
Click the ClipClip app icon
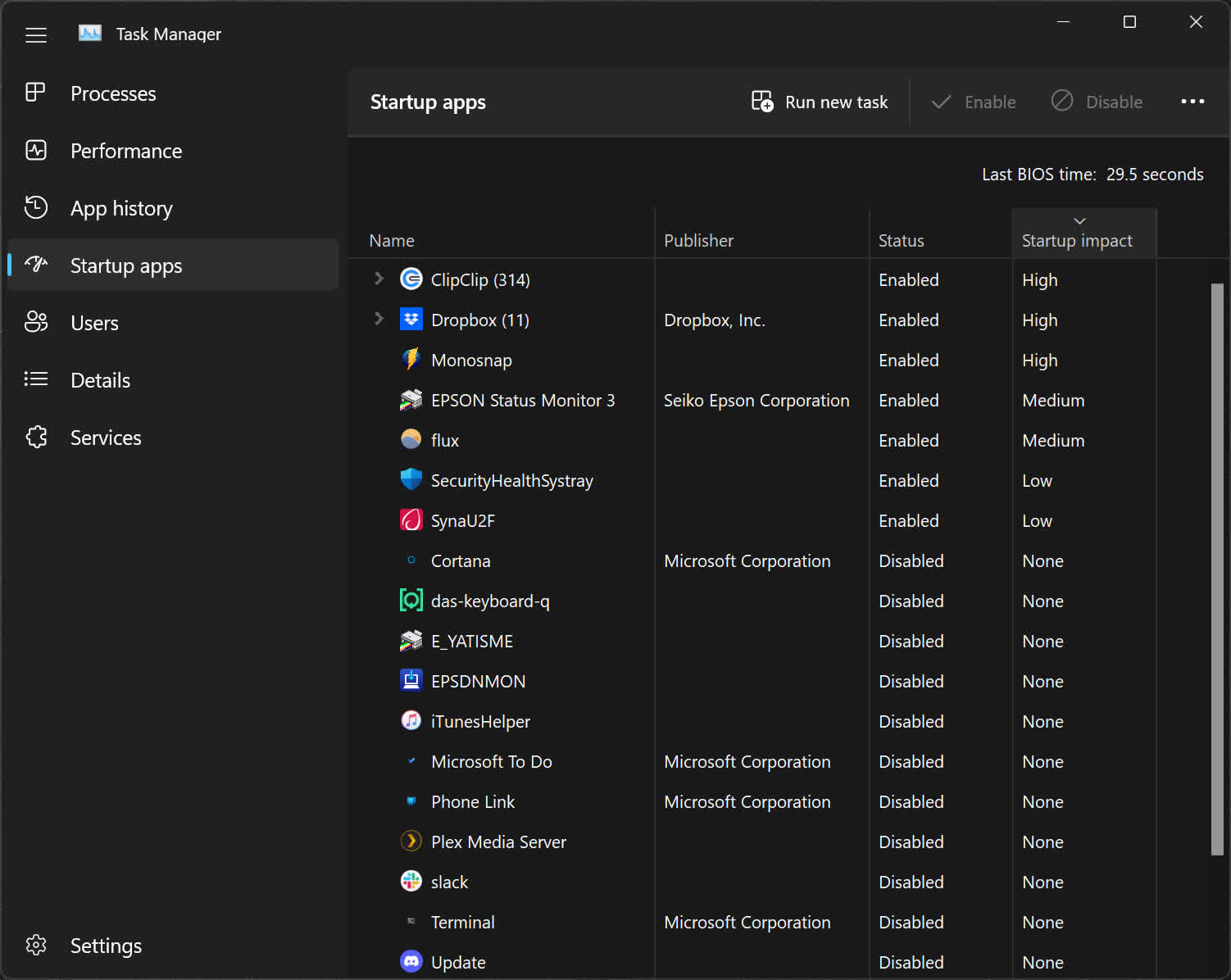[x=411, y=279]
